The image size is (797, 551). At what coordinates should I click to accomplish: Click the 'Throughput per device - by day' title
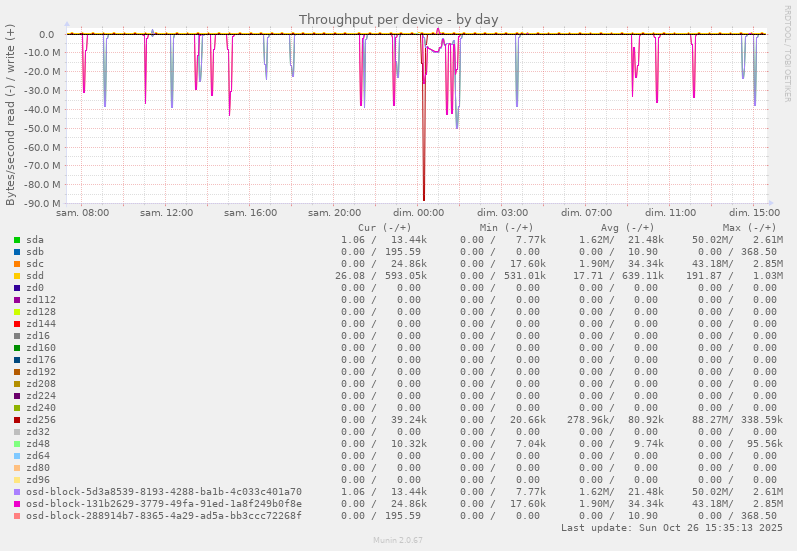pos(398,19)
